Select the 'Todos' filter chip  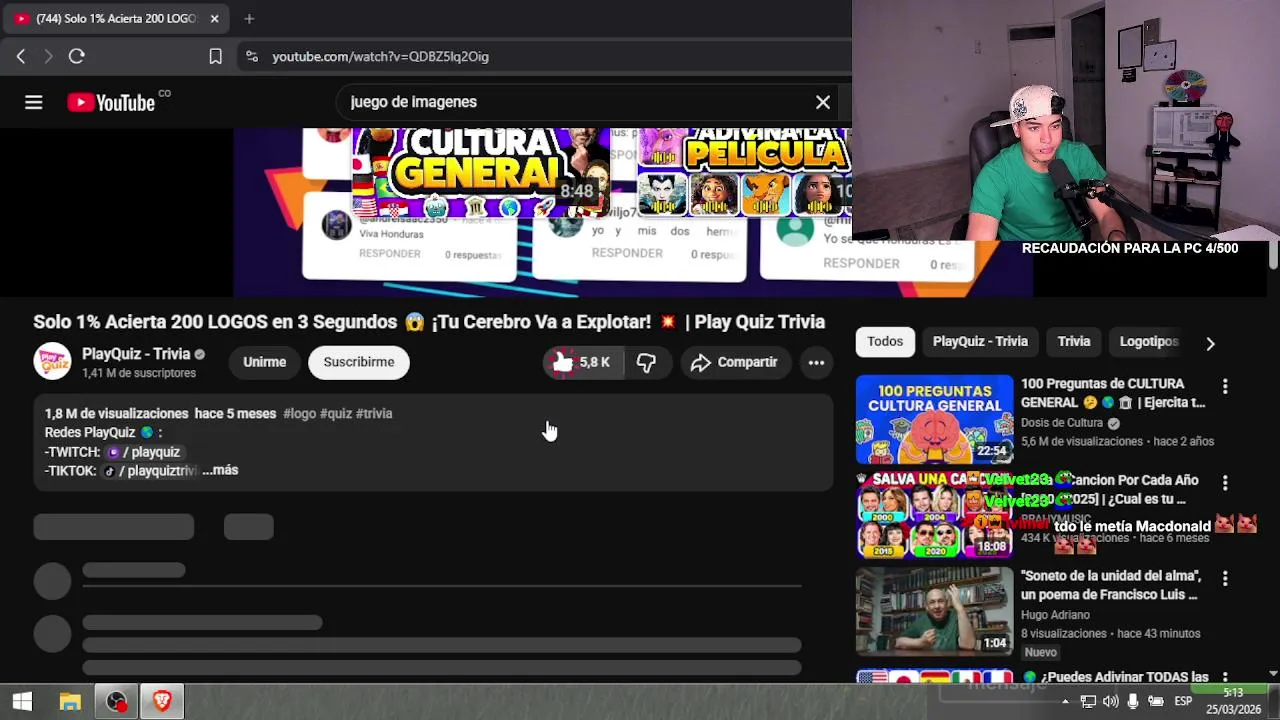tap(885, 342)
